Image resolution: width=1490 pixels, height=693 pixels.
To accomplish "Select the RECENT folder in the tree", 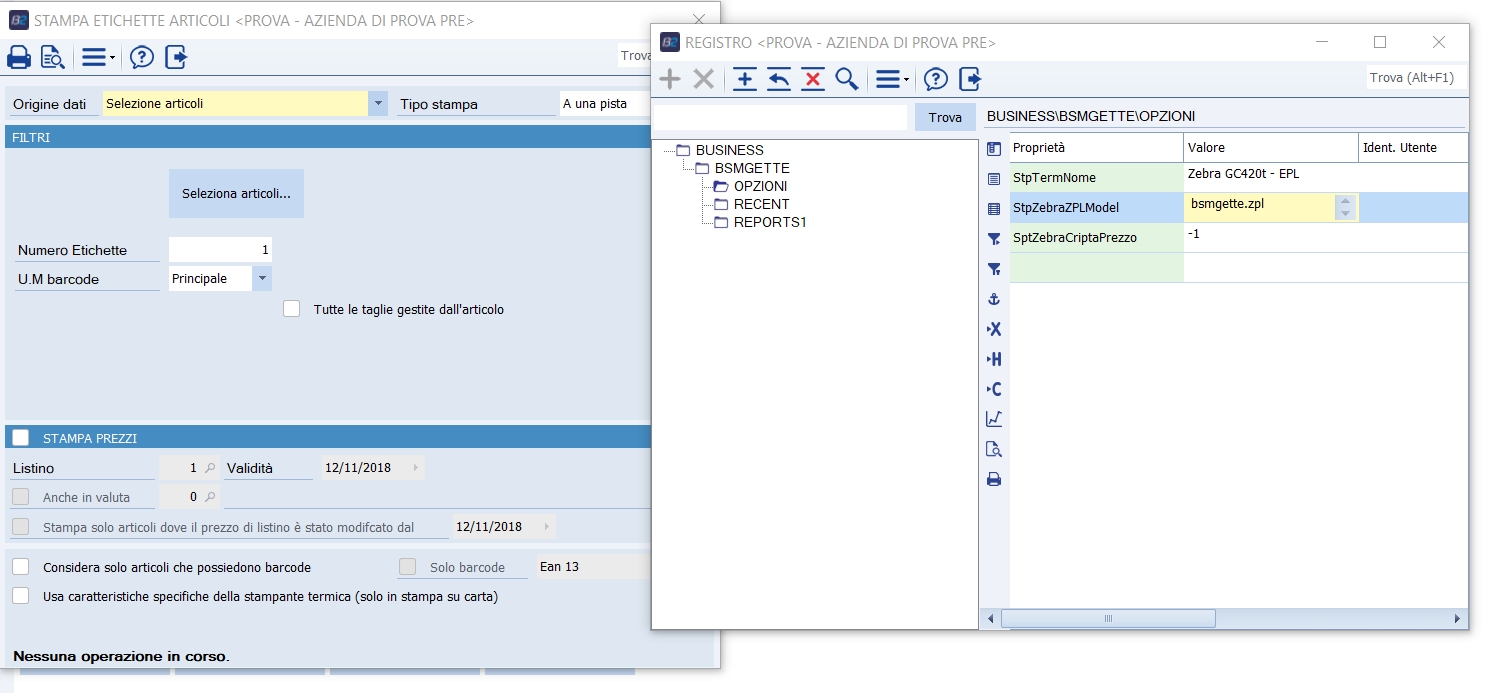I will (761, 204).
